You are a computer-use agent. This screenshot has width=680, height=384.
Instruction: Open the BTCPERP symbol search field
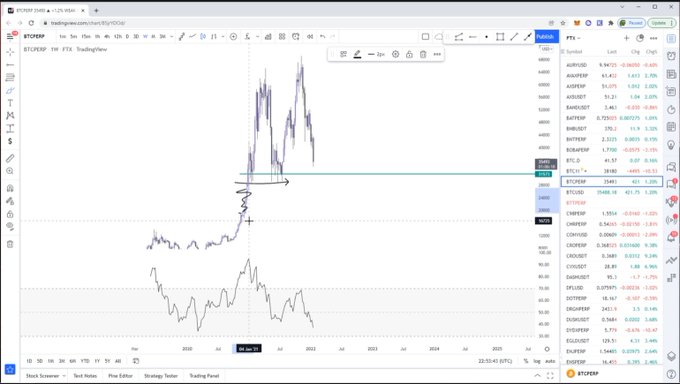coord(34,36)
